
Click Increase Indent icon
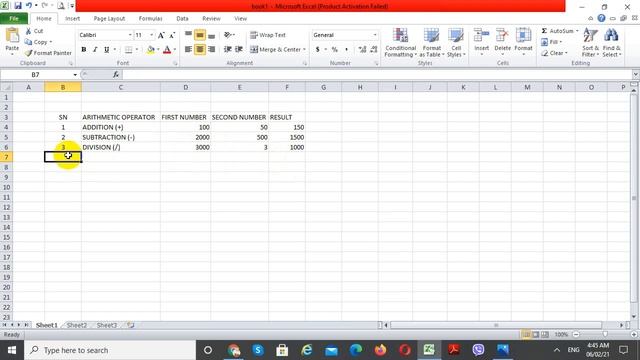(x=239, y=49)
